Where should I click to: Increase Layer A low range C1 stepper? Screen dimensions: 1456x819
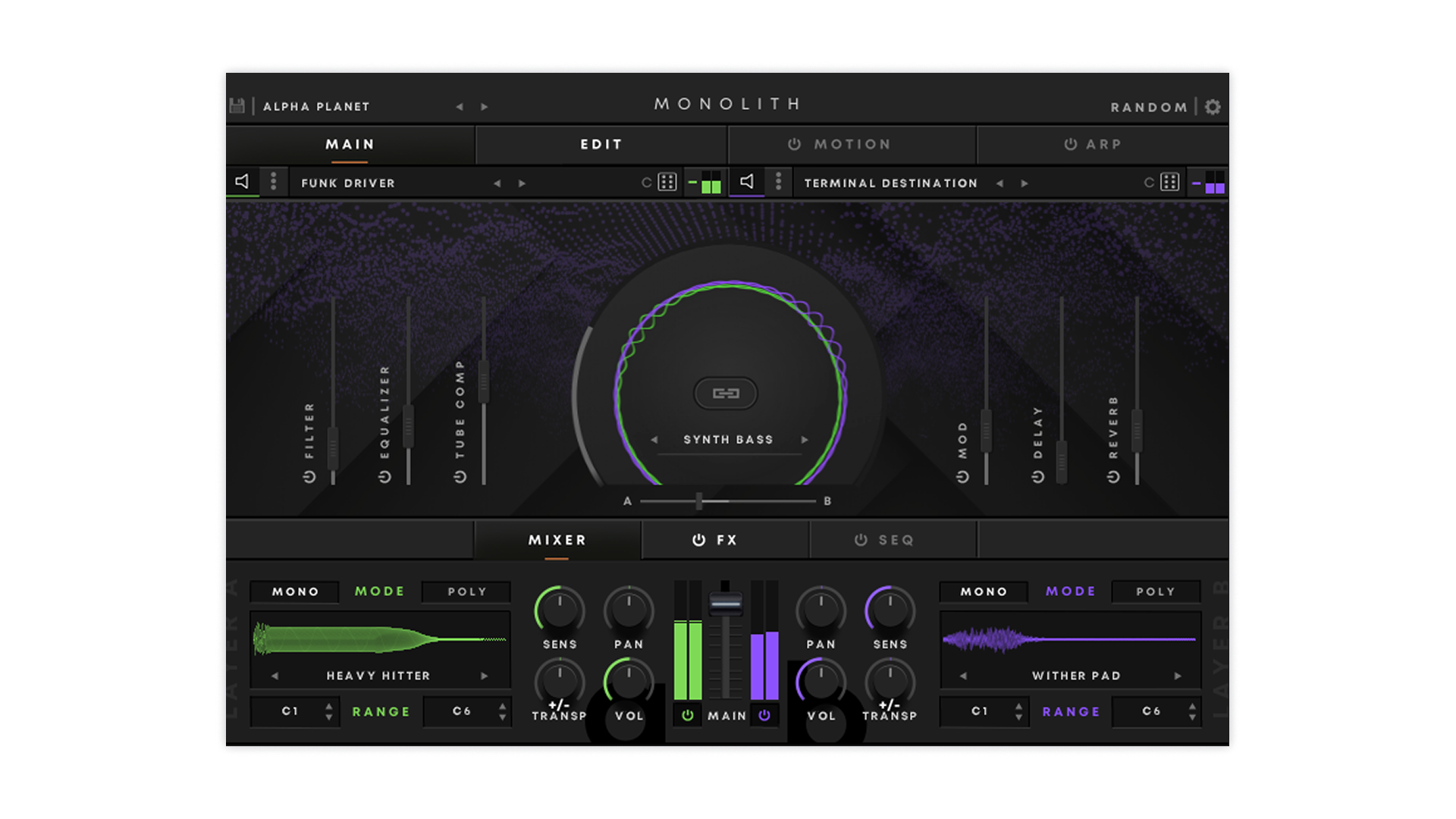[x=328, y=706]
